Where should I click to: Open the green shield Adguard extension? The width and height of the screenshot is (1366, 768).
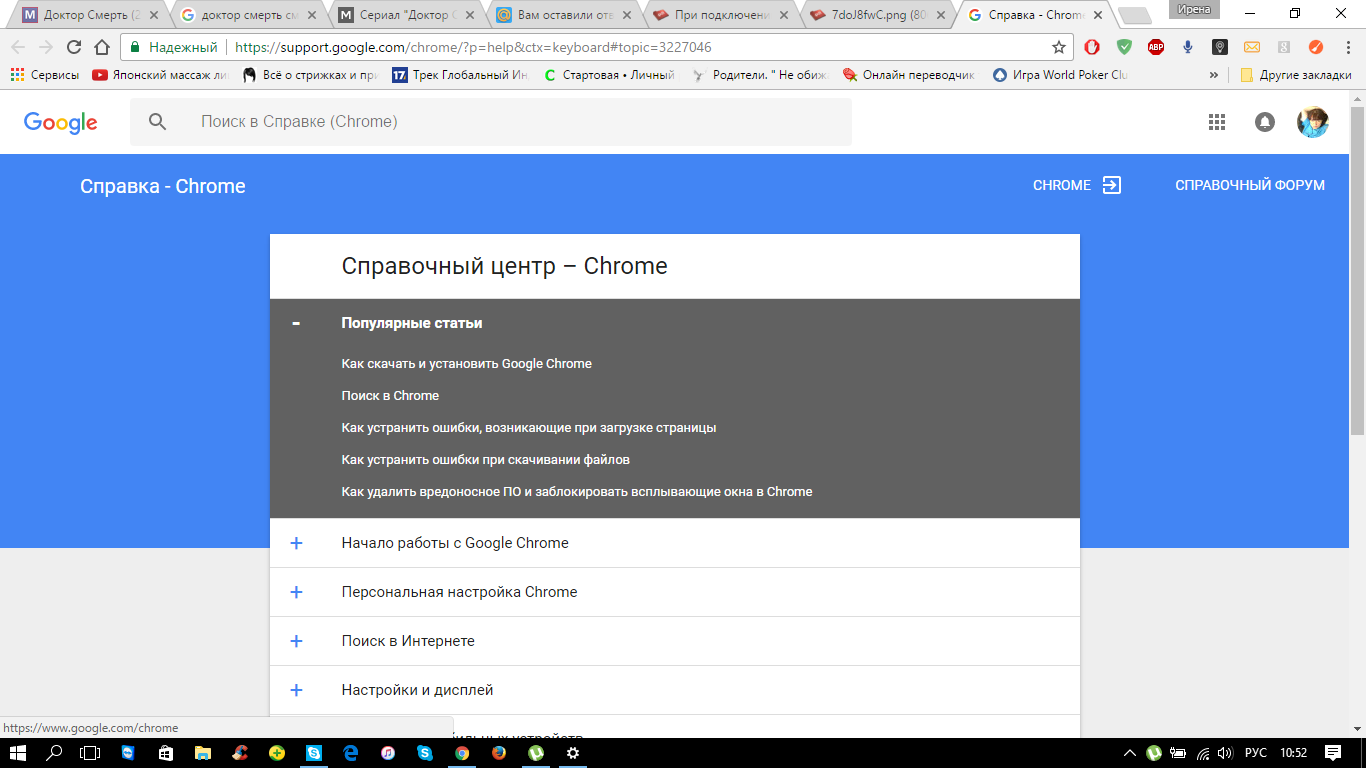tap(1125, 47)
